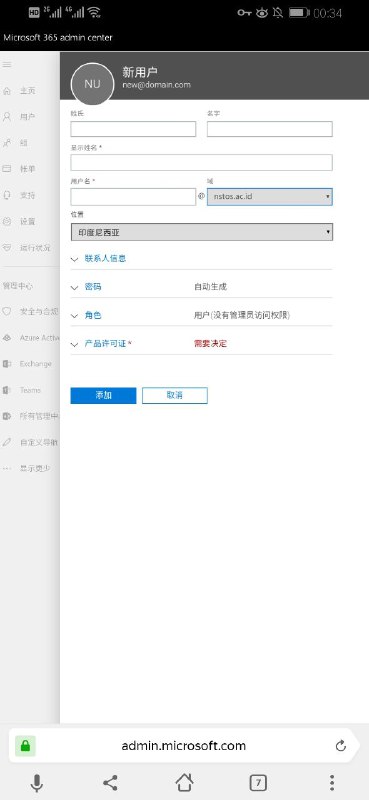This screenshot has height=800, width=369.
Task: Focus the 名字 first name field
Action: click(x=269, y=129)
